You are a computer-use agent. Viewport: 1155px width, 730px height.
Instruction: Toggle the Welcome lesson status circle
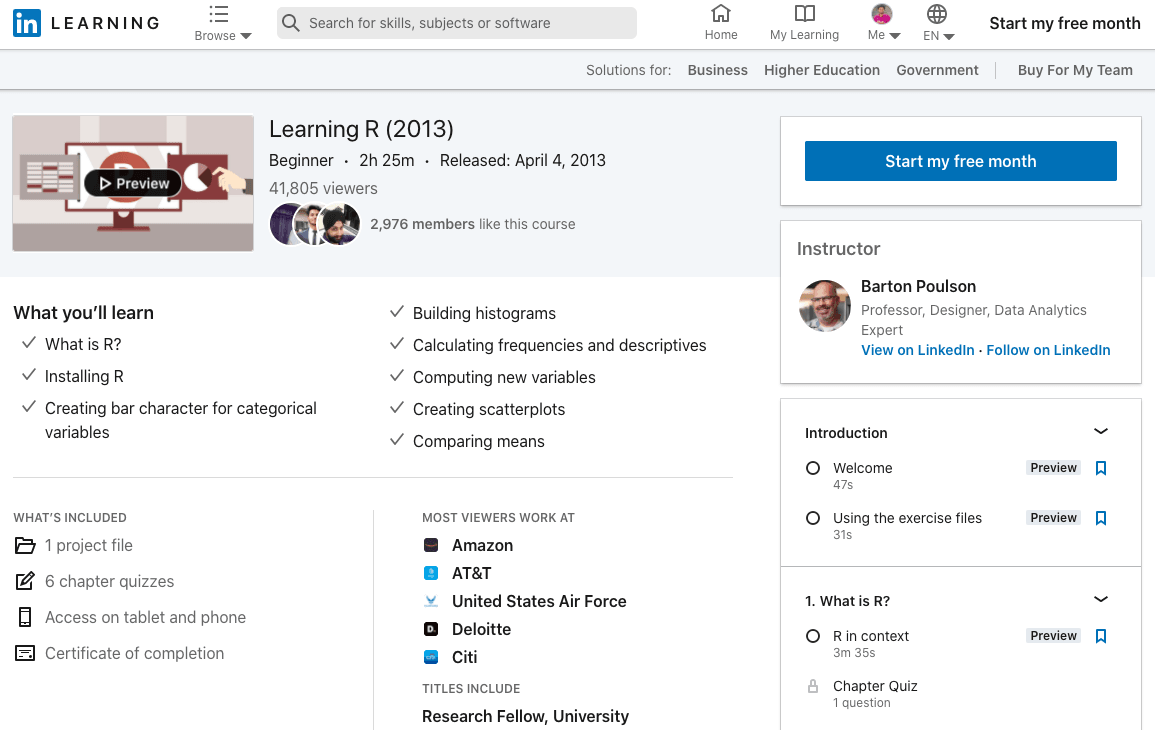[813, 468]
